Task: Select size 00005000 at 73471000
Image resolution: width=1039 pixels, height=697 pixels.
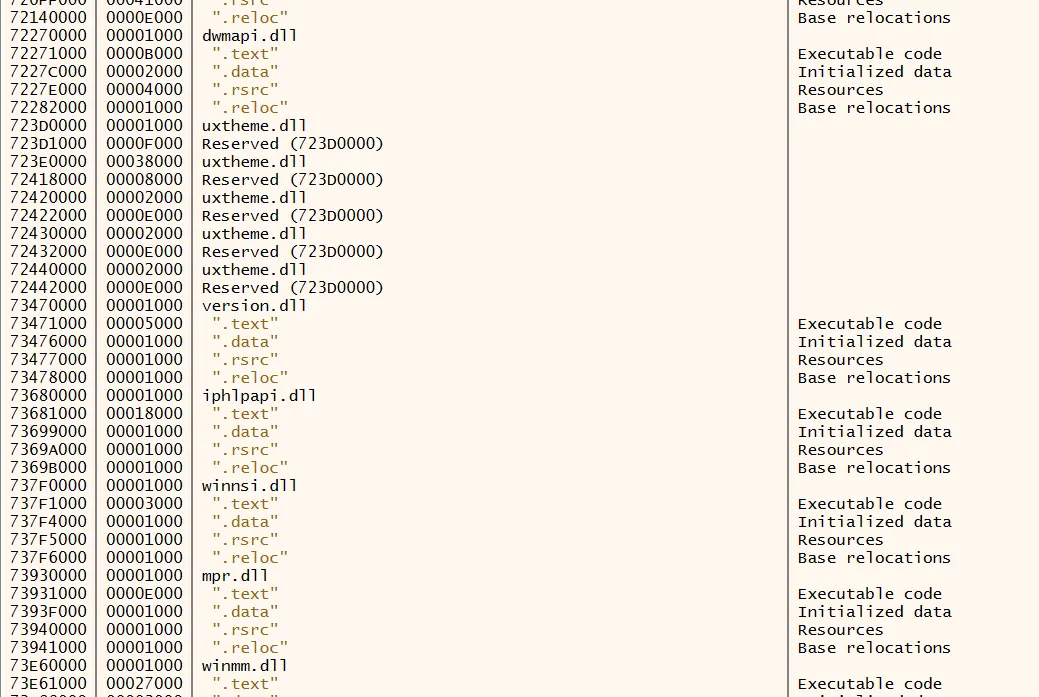Action: pos(144,323)
